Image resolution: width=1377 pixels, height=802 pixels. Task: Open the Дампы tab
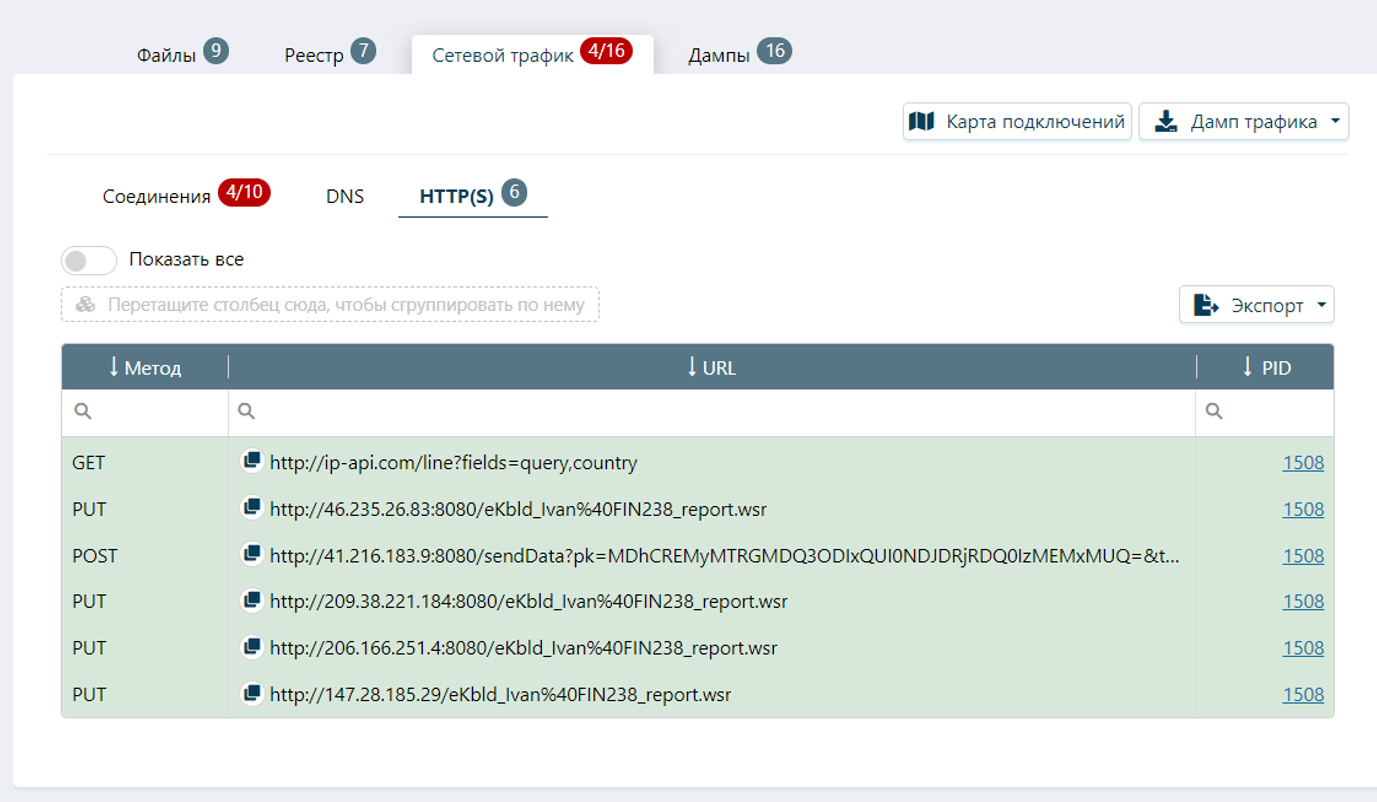[719, 55]
